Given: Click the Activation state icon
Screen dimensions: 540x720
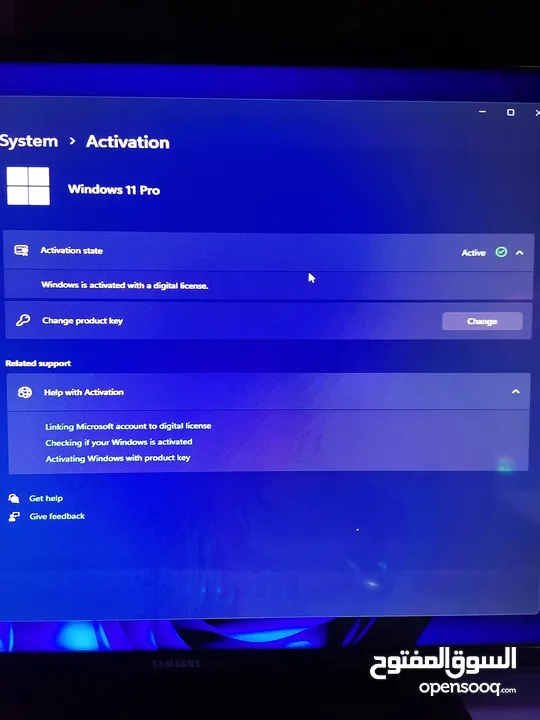Looking at the screenshot, I should tap(21, 250).
